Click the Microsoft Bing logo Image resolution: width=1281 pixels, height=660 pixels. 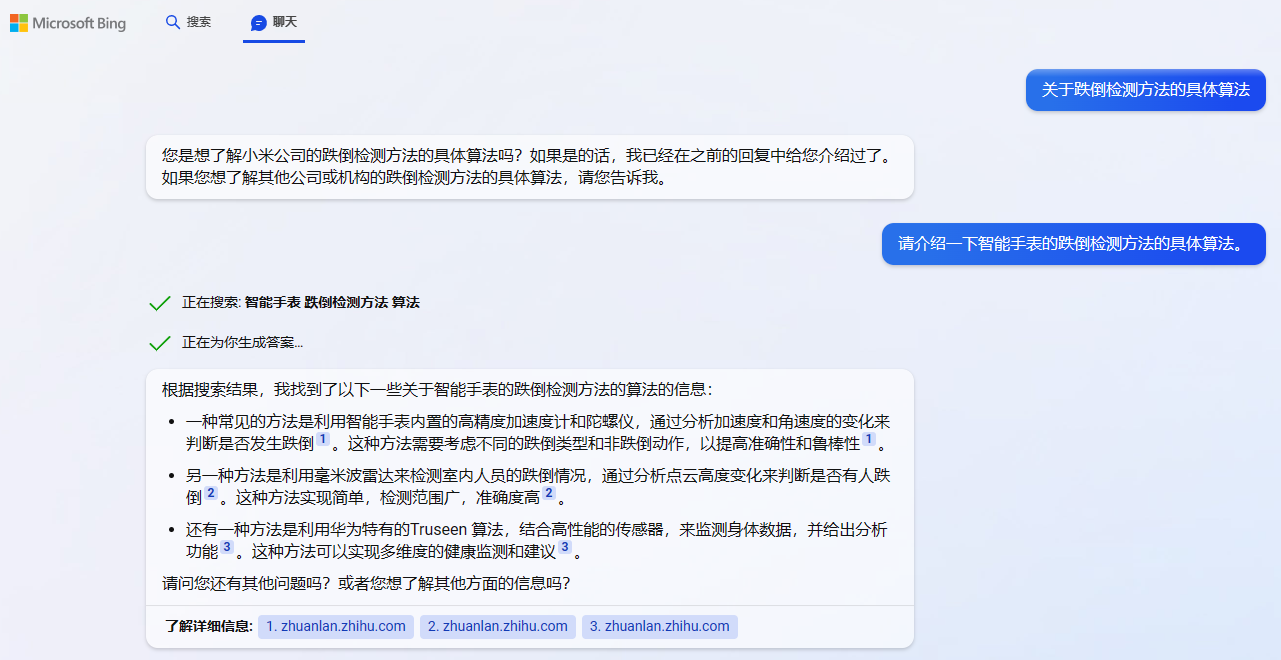pyautogui.click(x=68, y=22)
